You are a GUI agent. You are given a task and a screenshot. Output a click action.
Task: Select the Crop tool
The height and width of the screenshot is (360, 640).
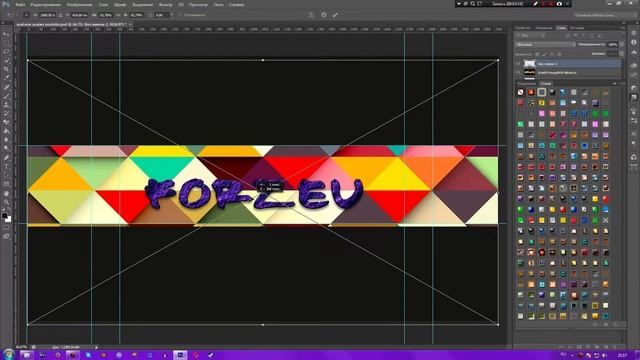click(6, 69)
